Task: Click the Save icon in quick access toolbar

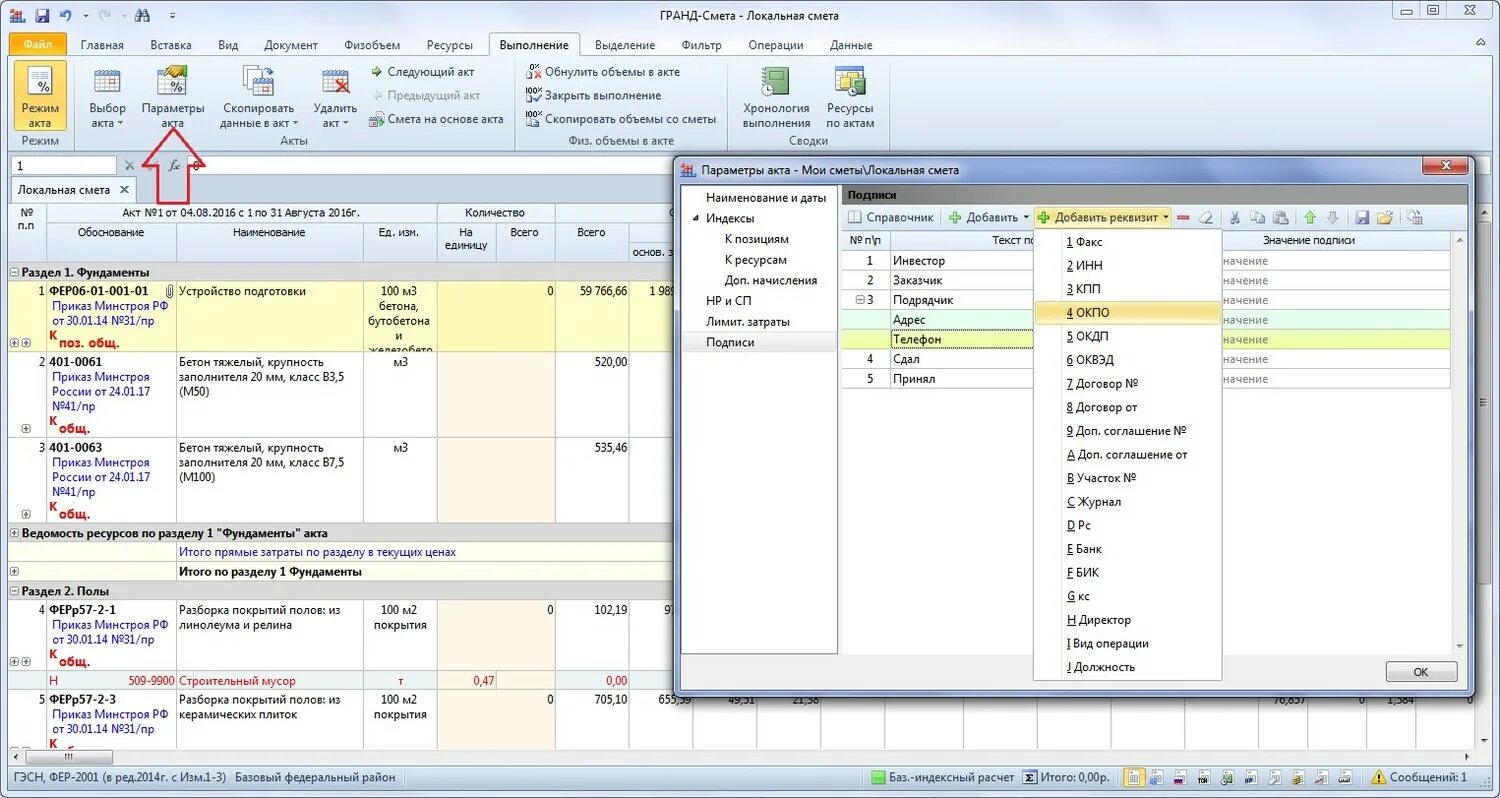Action: click(x=42, y=16)
